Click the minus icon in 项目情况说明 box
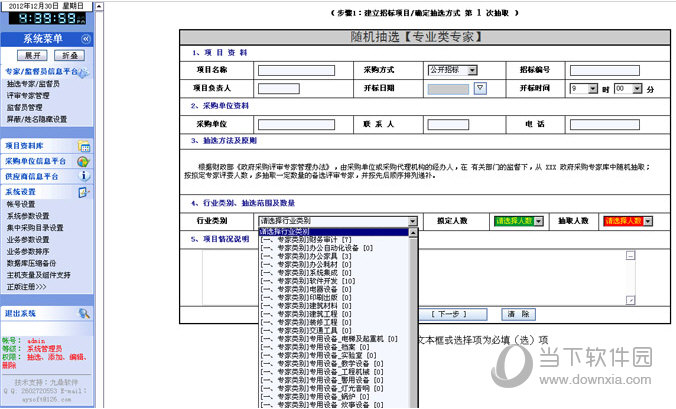 [630, 256]
